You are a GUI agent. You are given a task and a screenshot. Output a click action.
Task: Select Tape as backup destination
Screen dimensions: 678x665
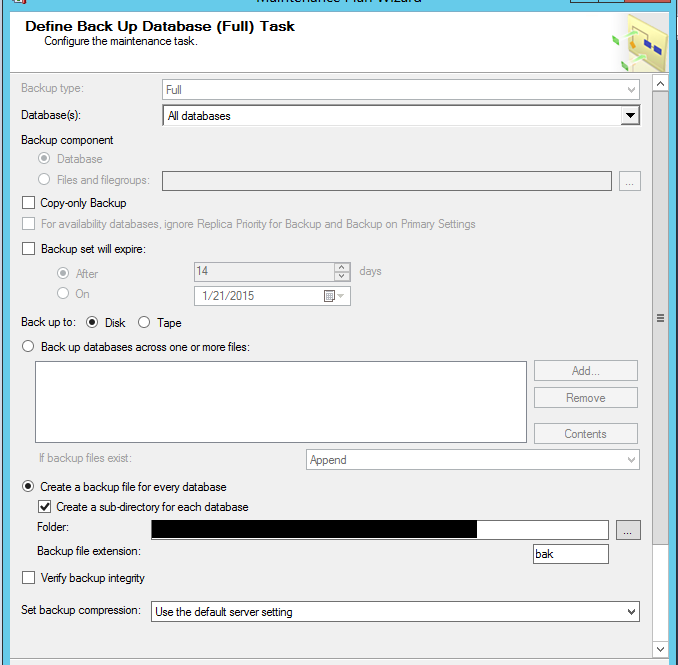tap(144, 323)
